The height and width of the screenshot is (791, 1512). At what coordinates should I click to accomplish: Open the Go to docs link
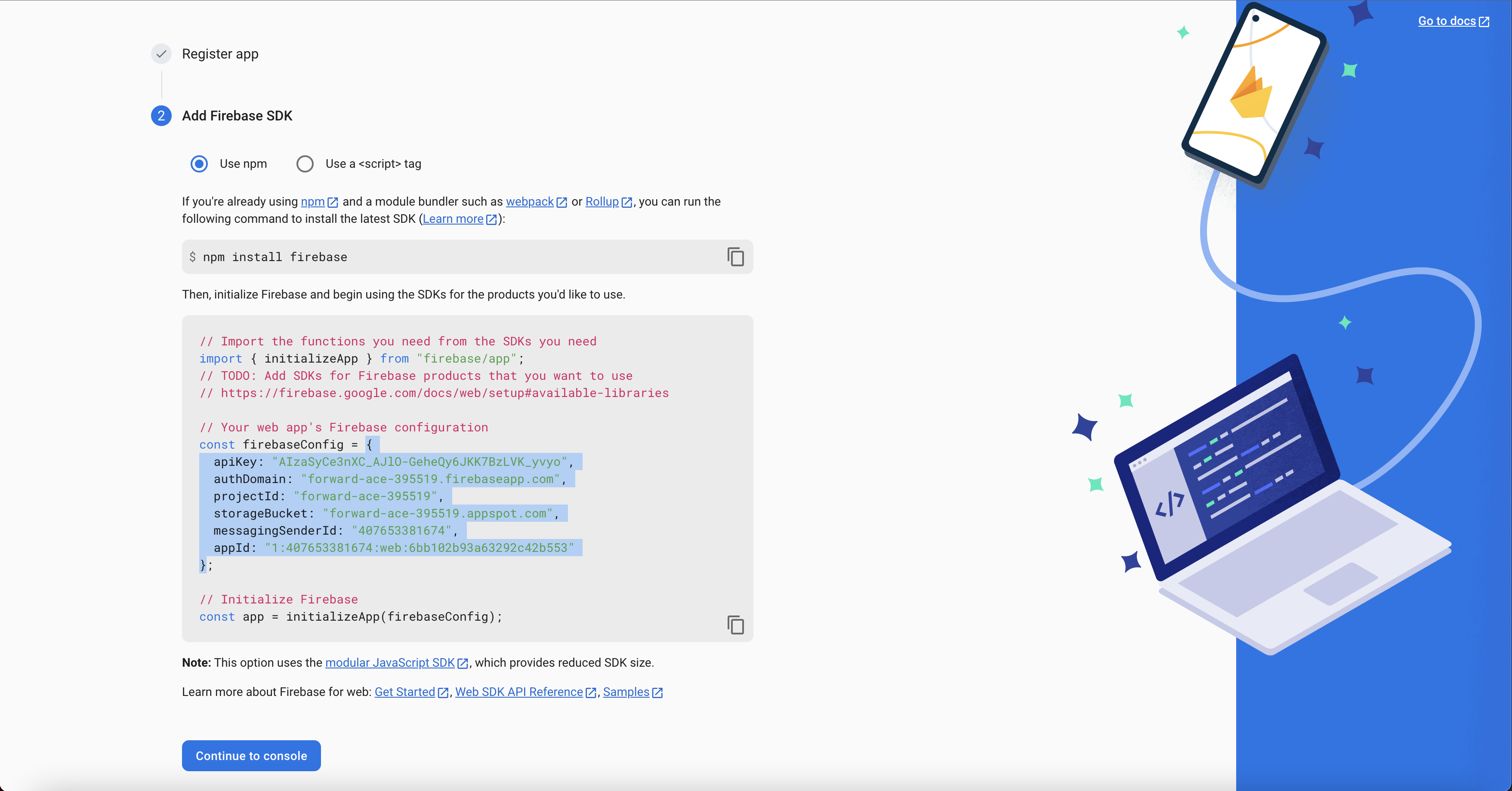point(1446,21)
